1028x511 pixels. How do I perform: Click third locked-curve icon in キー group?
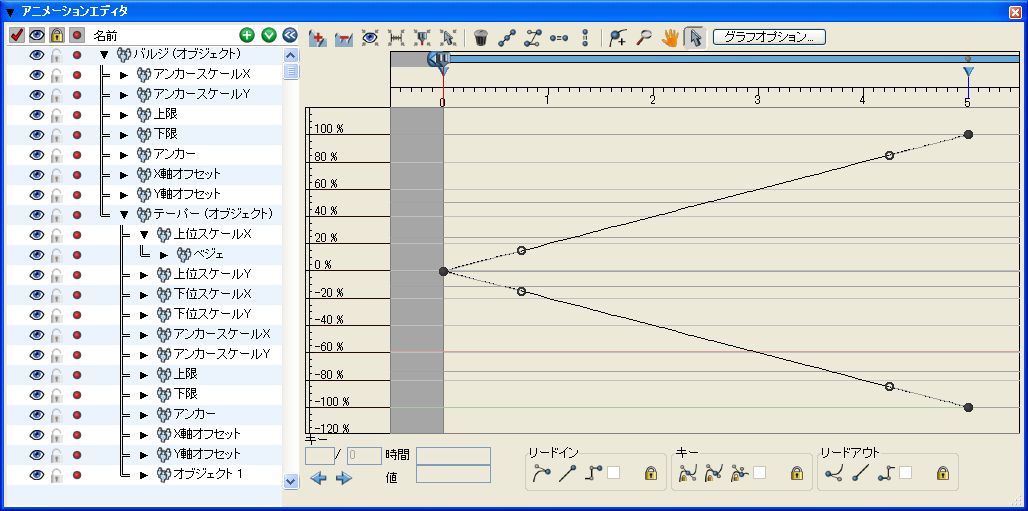point(740,473)
